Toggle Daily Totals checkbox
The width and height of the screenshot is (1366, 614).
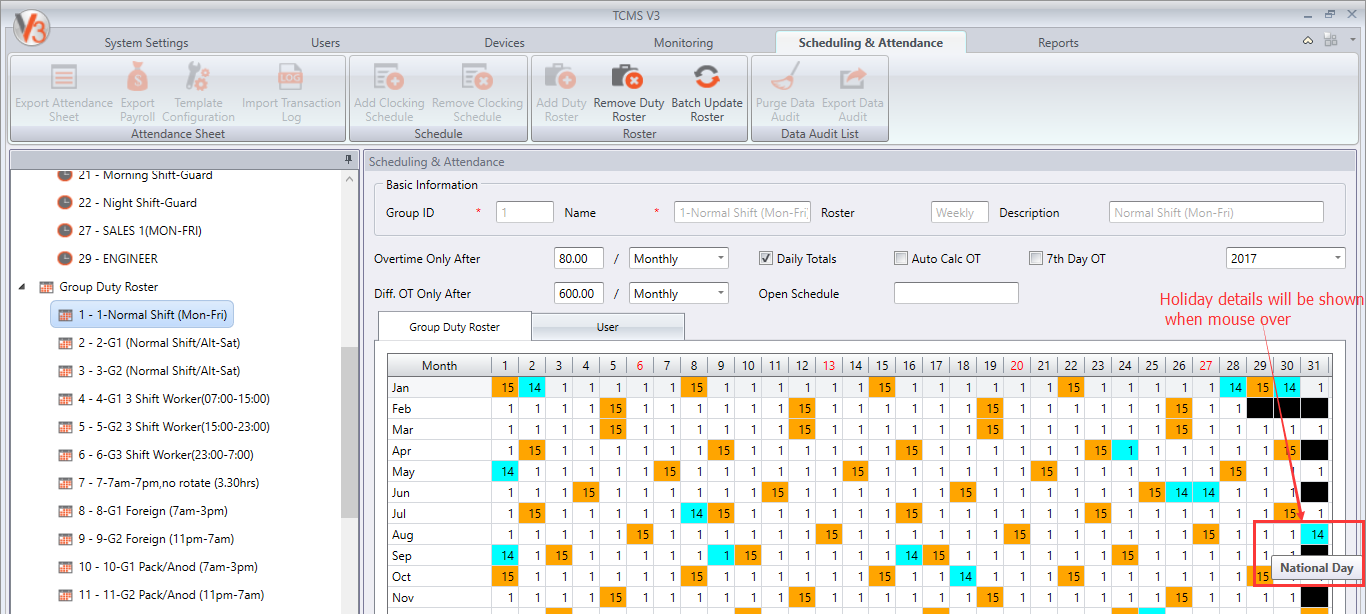coord(766,258)
